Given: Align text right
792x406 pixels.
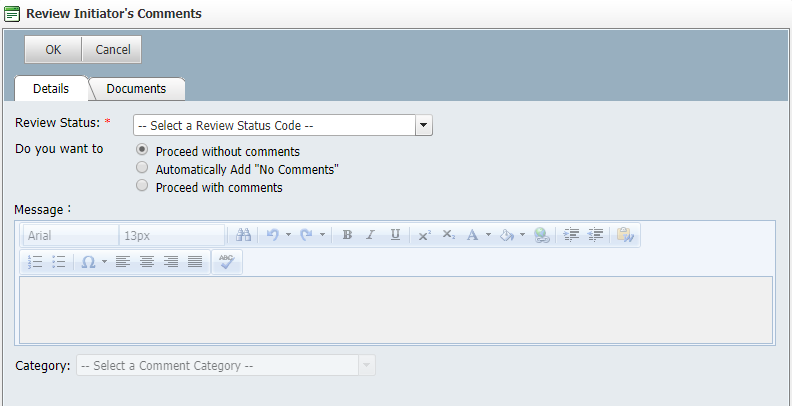Looking at the screenshot, I should [x=171, y=262].
